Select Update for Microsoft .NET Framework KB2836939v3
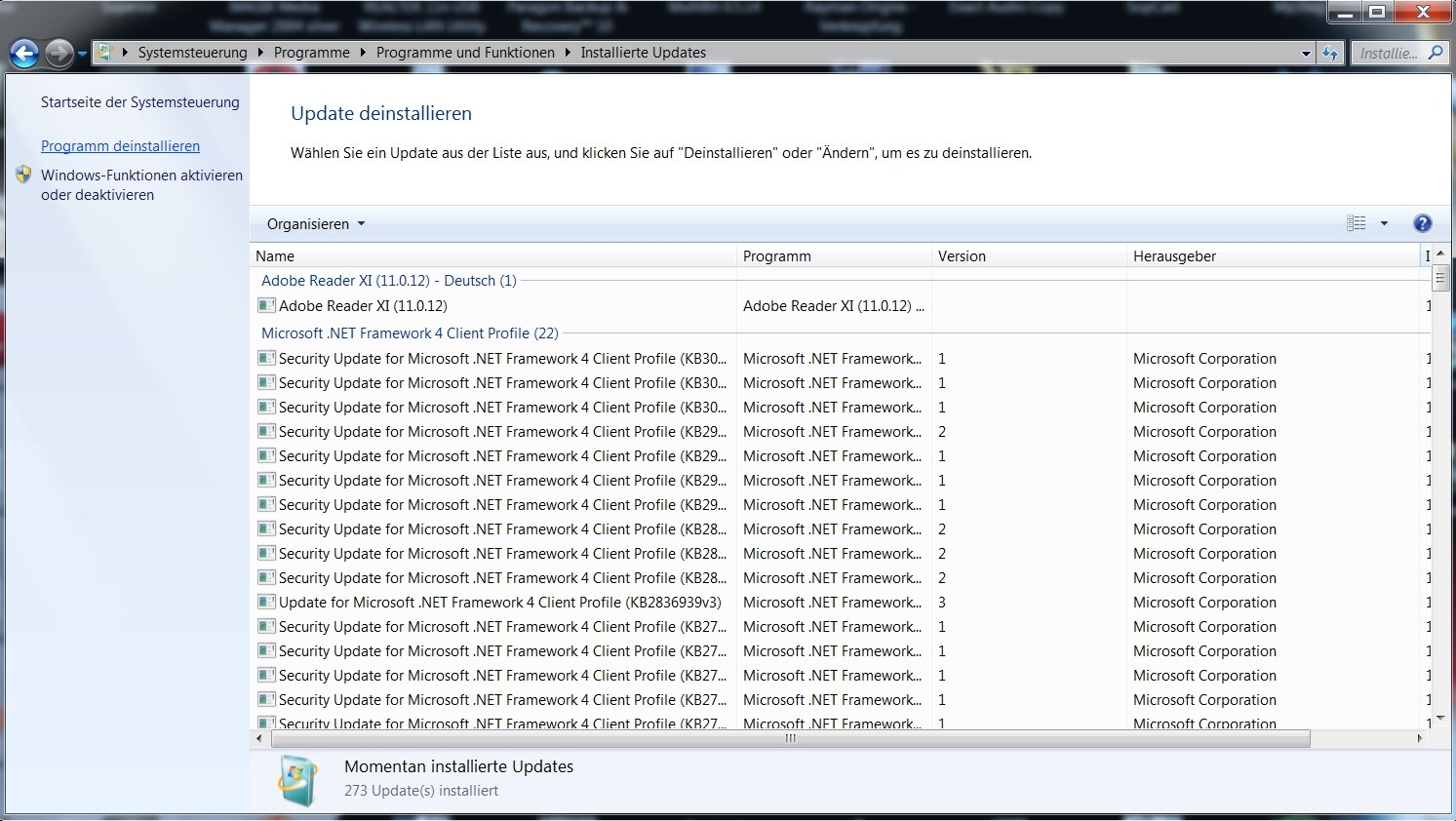The height and width of the screenshot is (821, 1456). [841, 603]
